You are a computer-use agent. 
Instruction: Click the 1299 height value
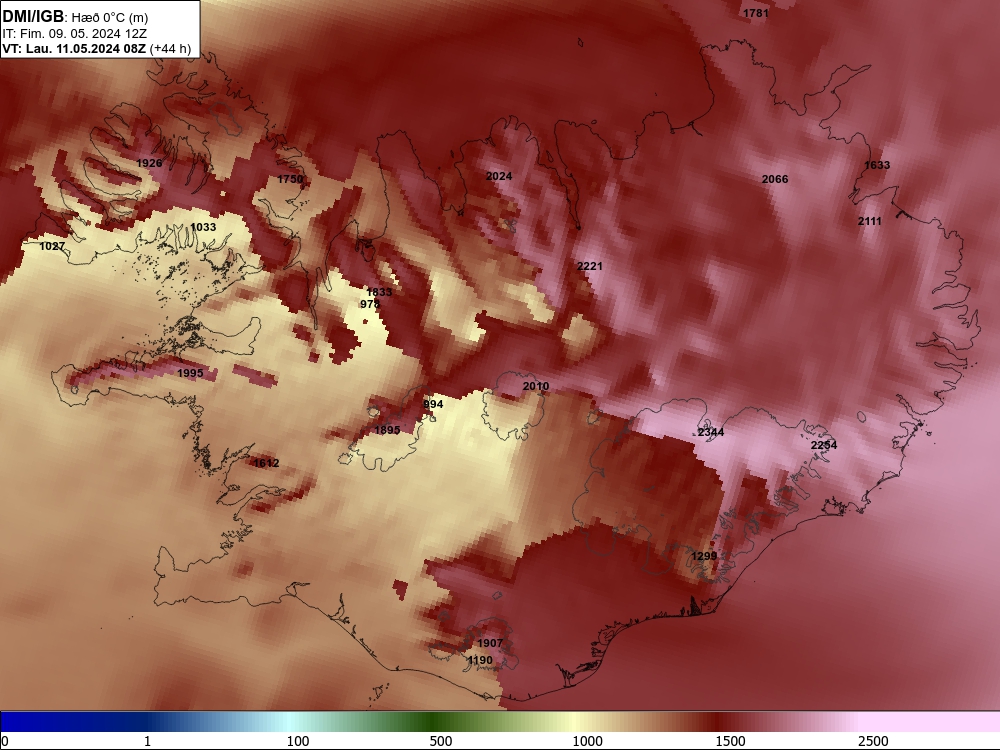[x=704, y=556]
